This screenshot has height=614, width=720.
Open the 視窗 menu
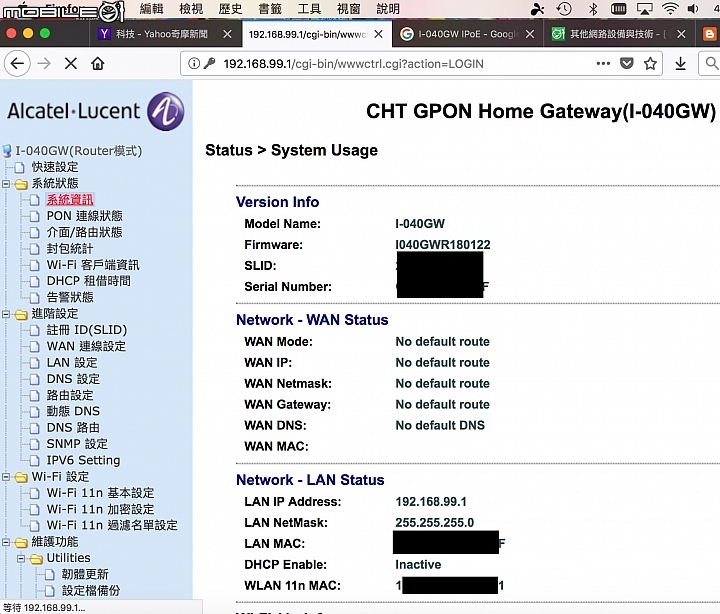pos(349,9)
